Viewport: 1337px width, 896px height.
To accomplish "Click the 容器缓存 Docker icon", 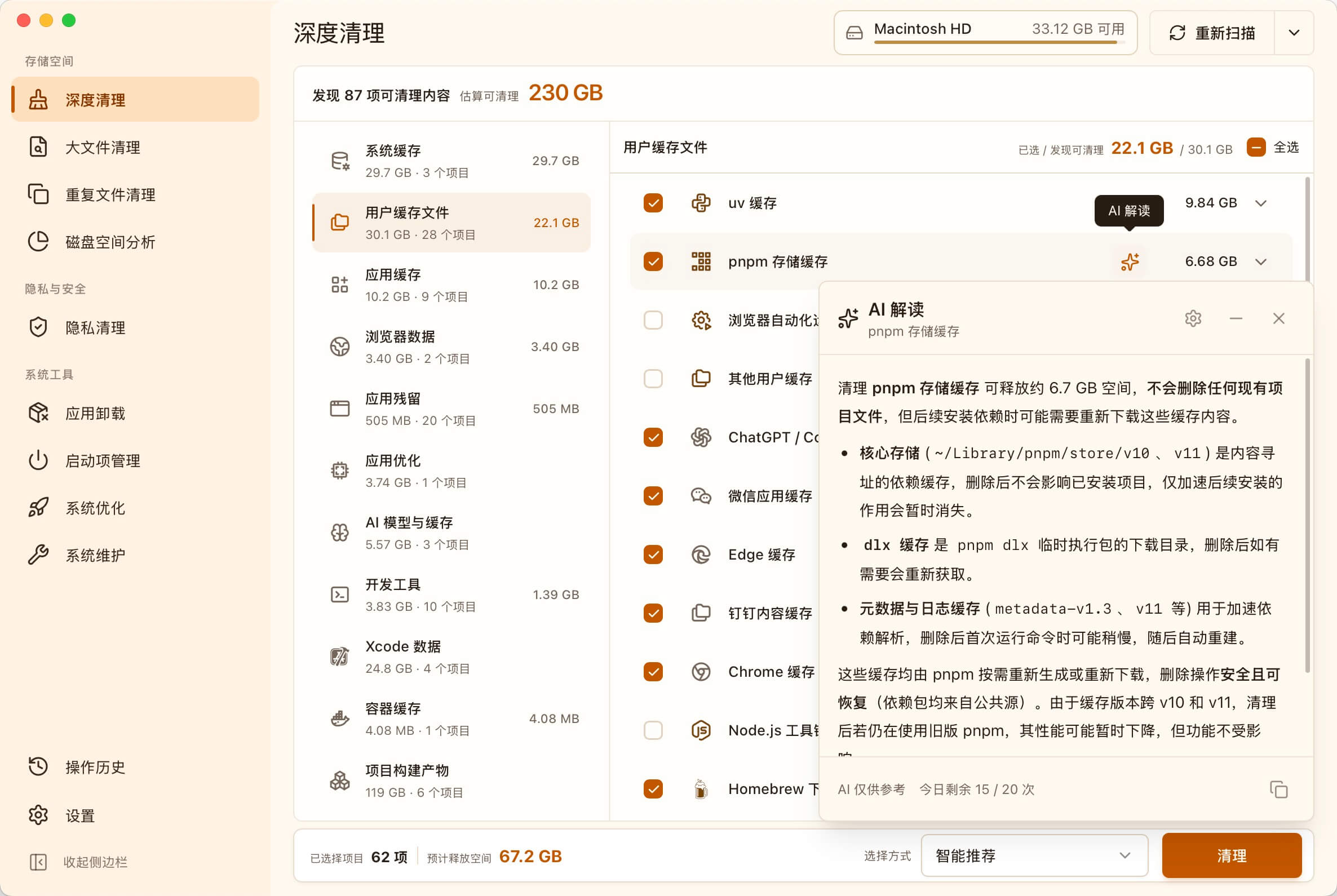I will [339, 718].
